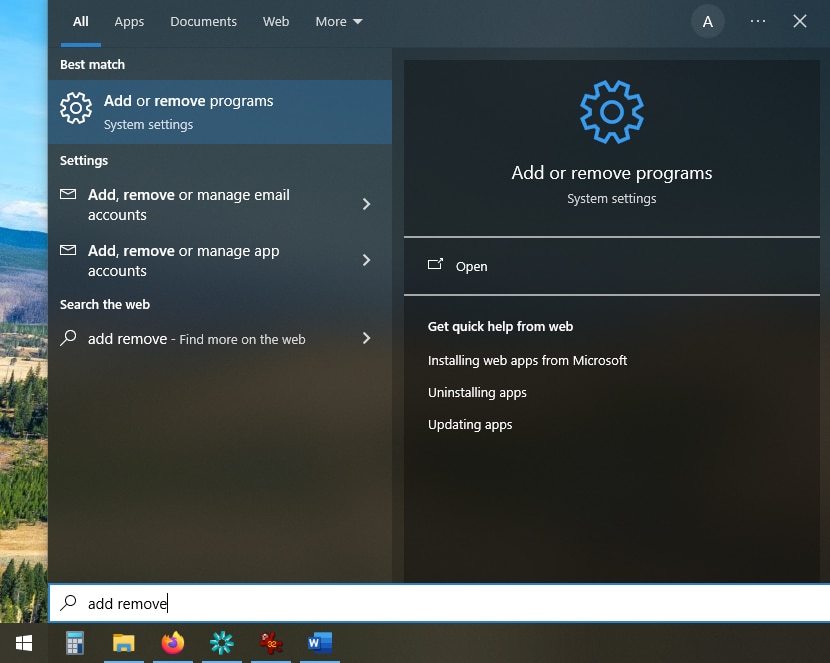
Task: Launch Firefox from the taskbar
Action: [x=172, y=643]
